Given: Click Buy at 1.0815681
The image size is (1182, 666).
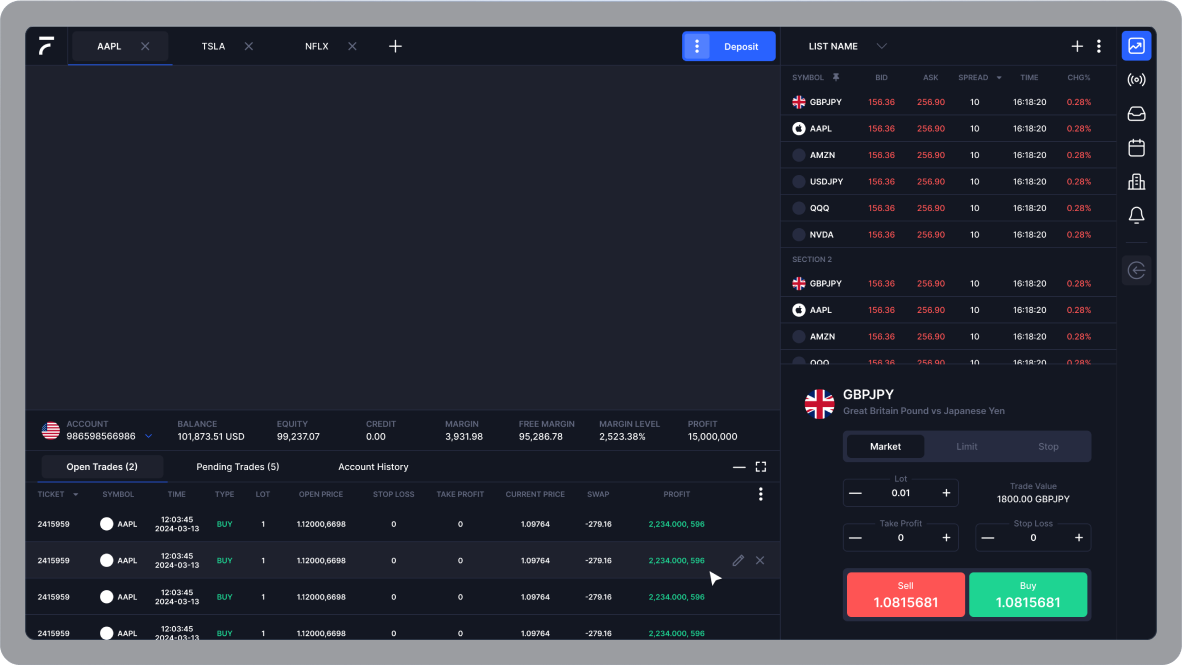Looking at the screenshot, I should point(1027,594).
